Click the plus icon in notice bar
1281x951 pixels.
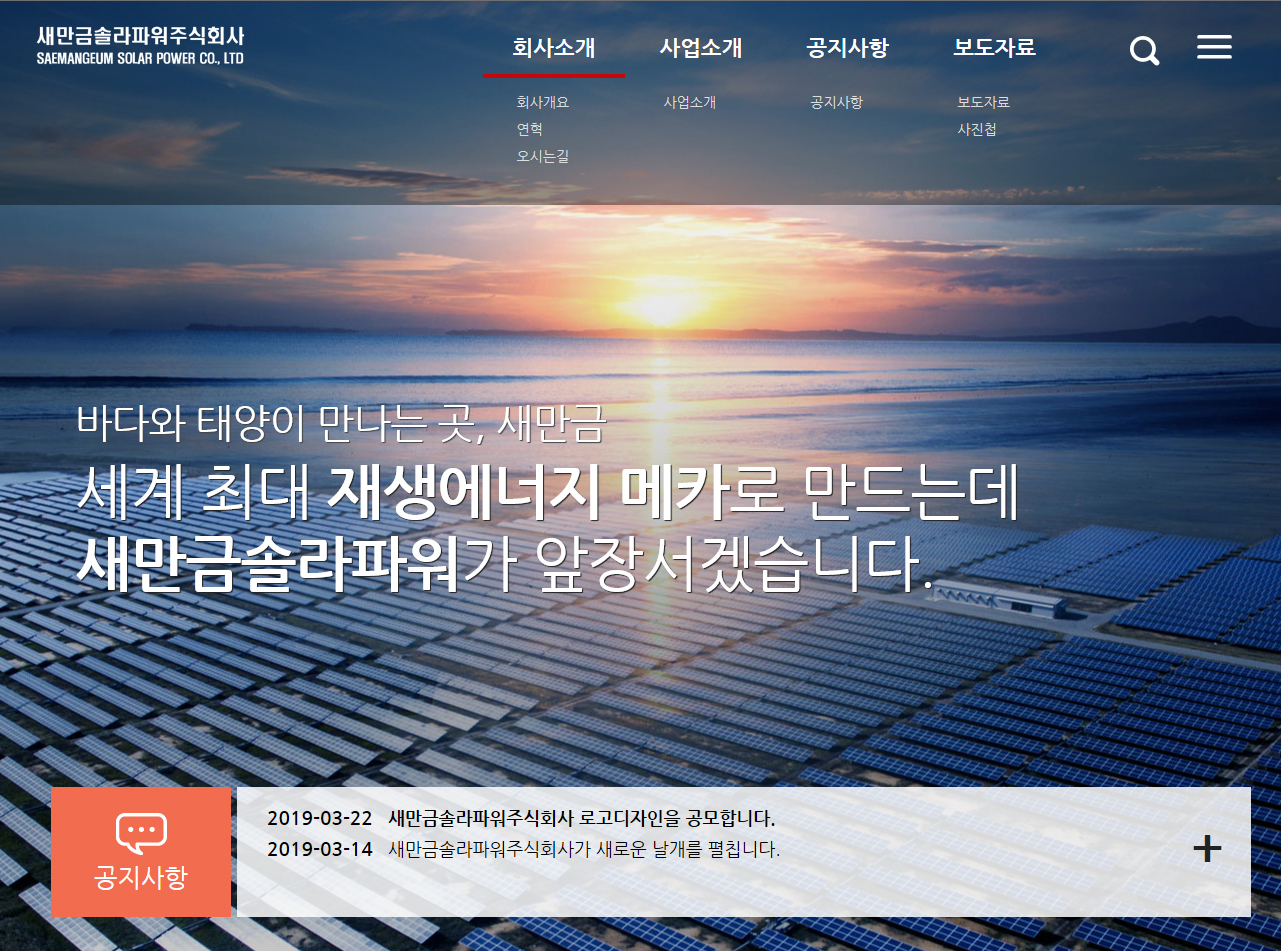[1207, 849]
